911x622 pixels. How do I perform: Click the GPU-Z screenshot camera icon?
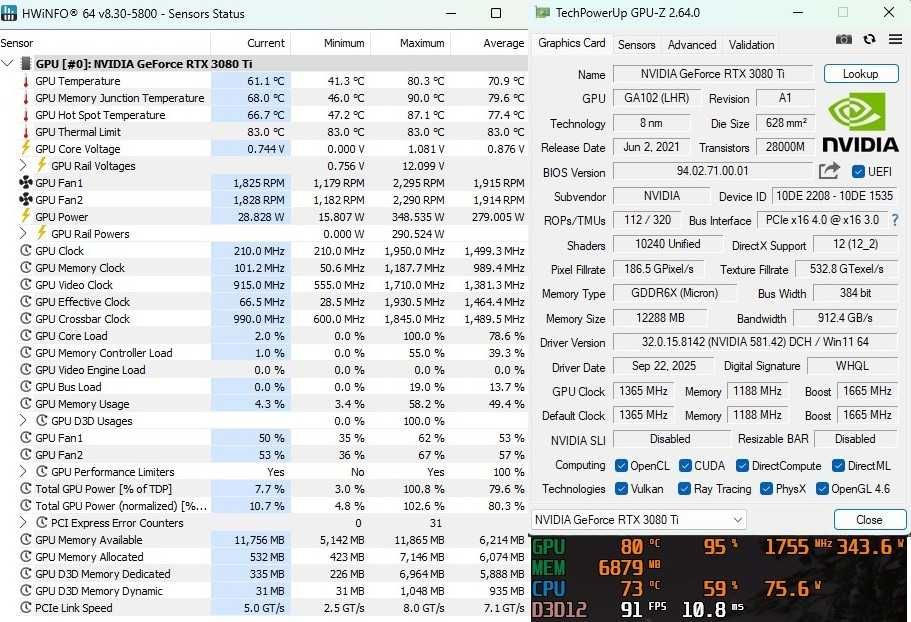844,39
